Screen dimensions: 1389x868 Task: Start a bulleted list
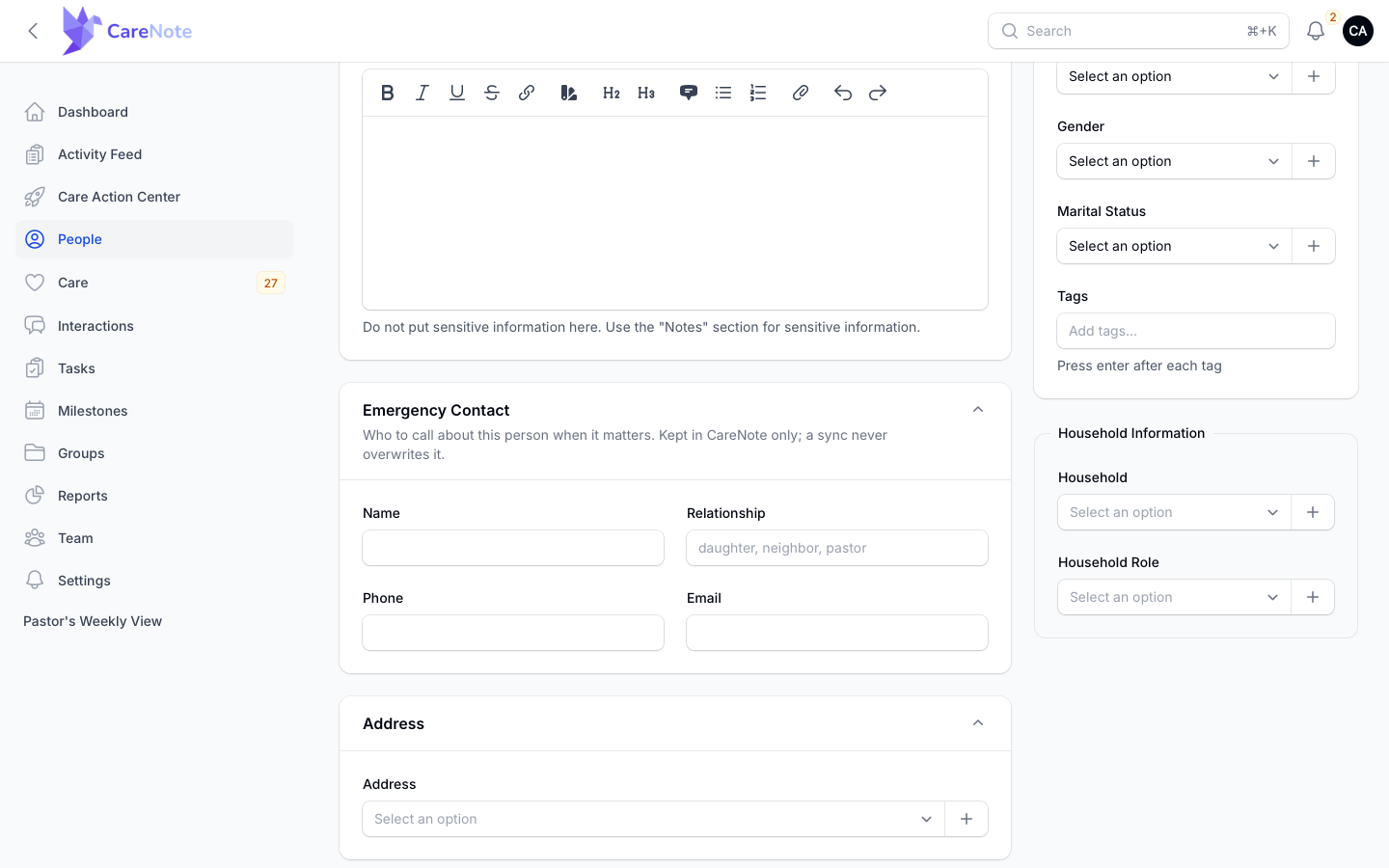723,93
